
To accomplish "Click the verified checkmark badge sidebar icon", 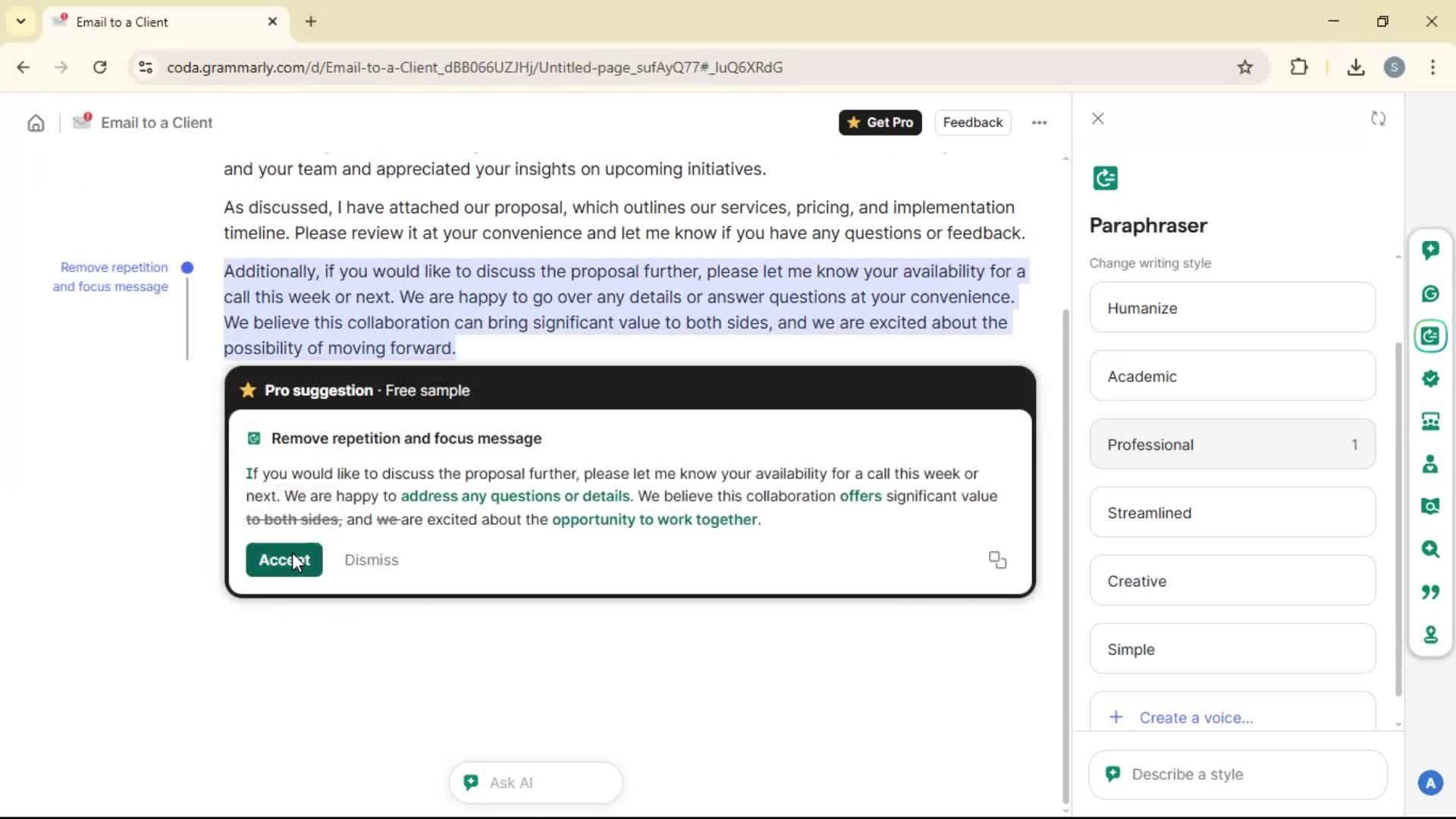I will [x=1430, y=378].
